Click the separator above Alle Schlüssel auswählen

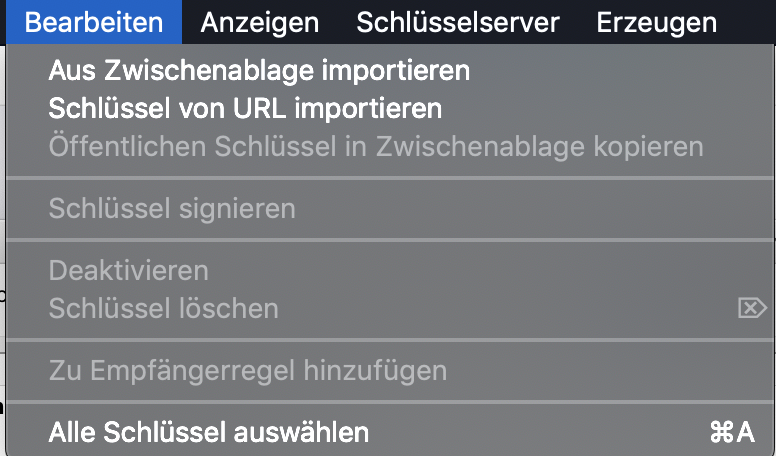[390, 402]
